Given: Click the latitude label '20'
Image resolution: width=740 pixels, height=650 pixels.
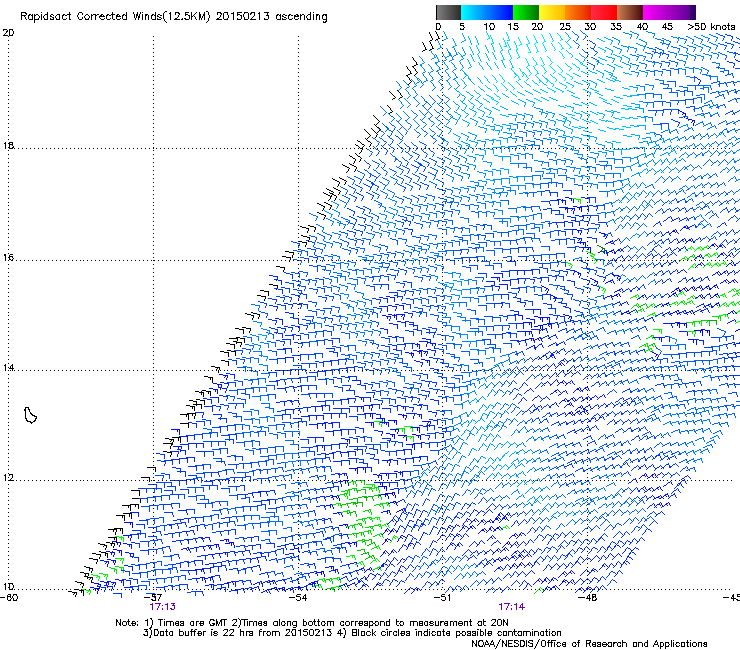Looking at the screenshot, I should pyautogui.click(x=8, y=33).
